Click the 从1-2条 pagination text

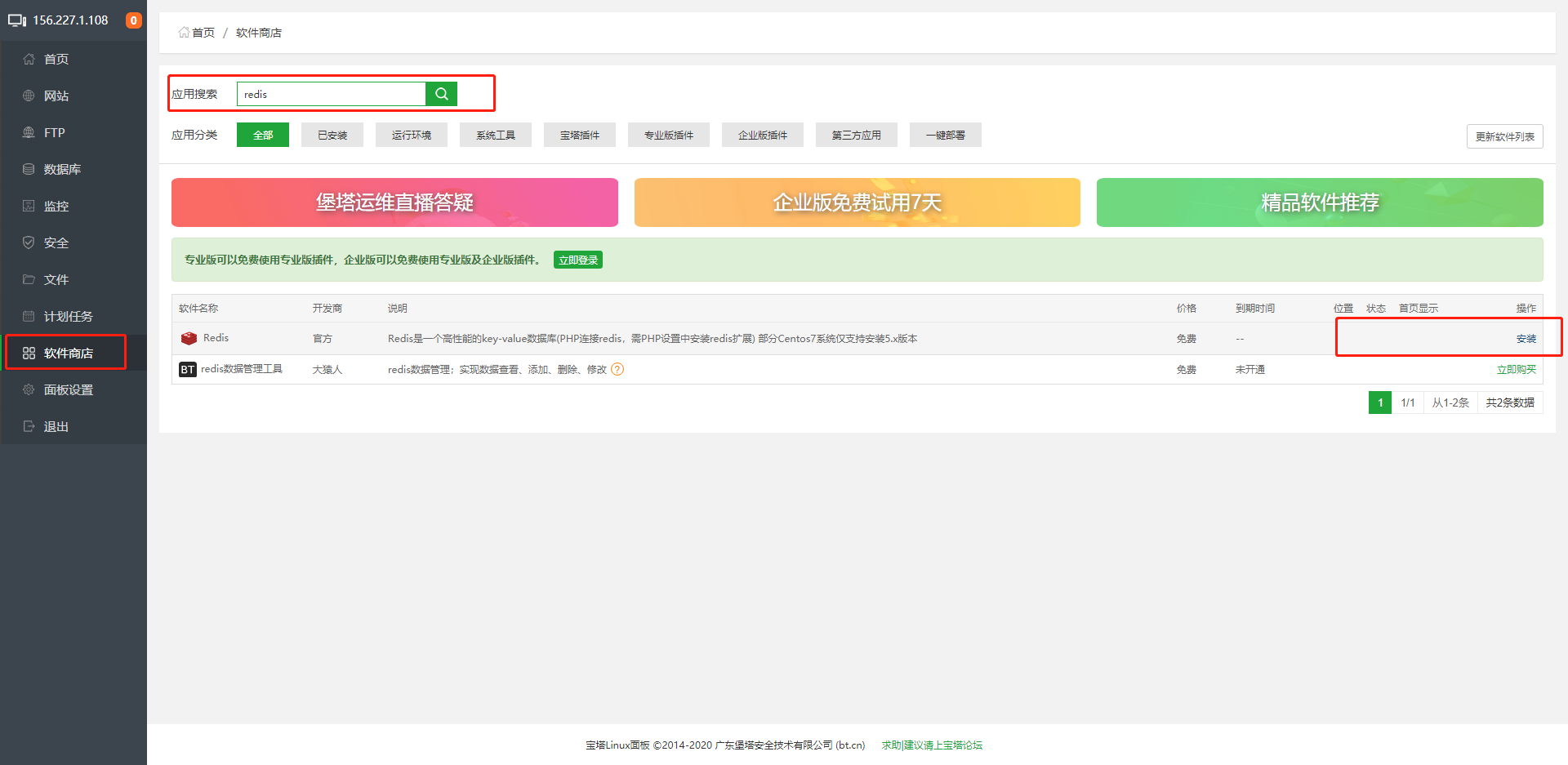[x=1450, y=403]
